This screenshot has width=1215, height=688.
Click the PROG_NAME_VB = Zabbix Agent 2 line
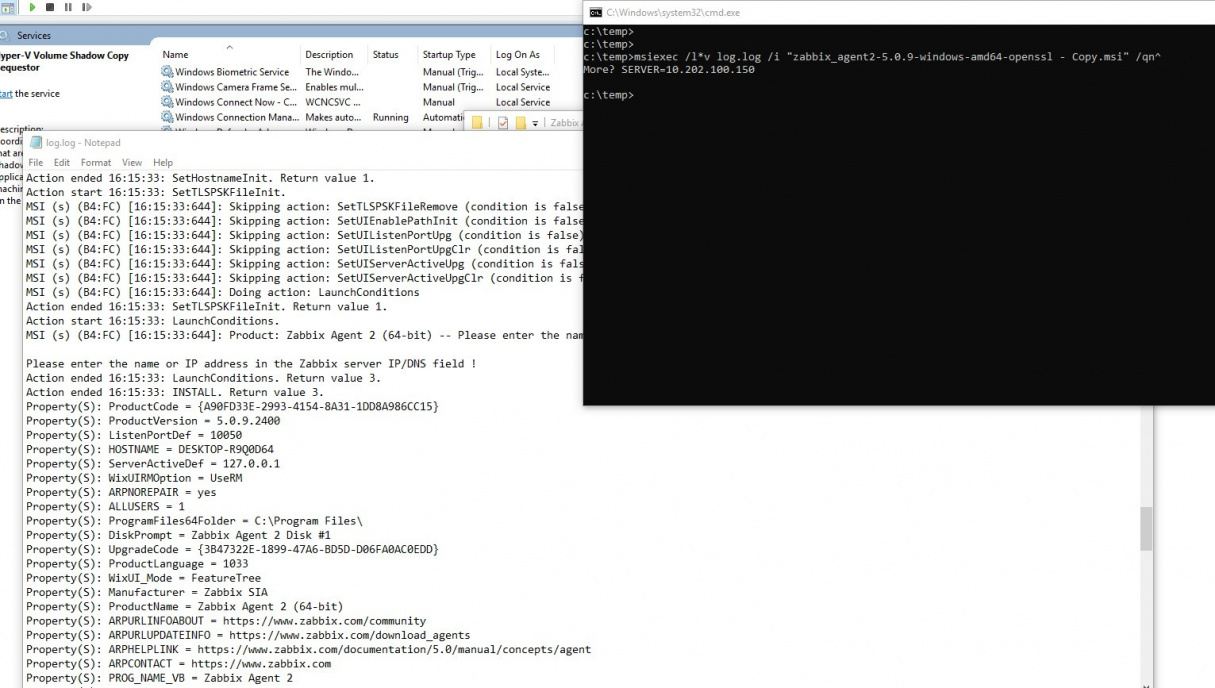pos(159,678)
